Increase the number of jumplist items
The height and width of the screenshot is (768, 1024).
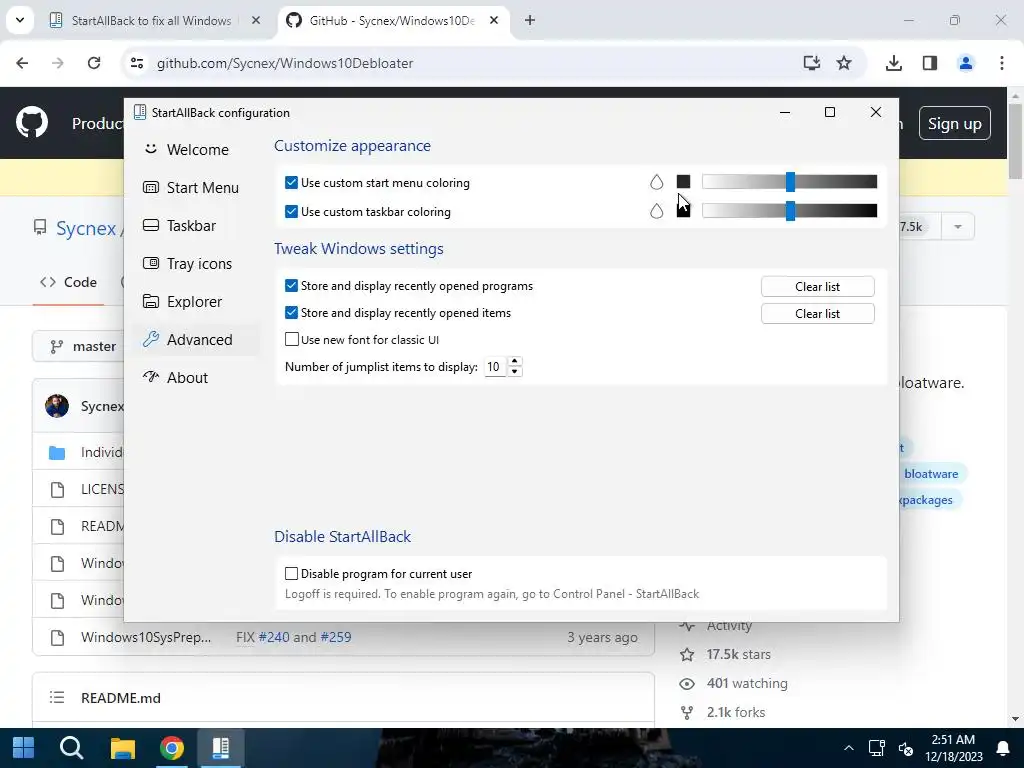coord(515,362)
